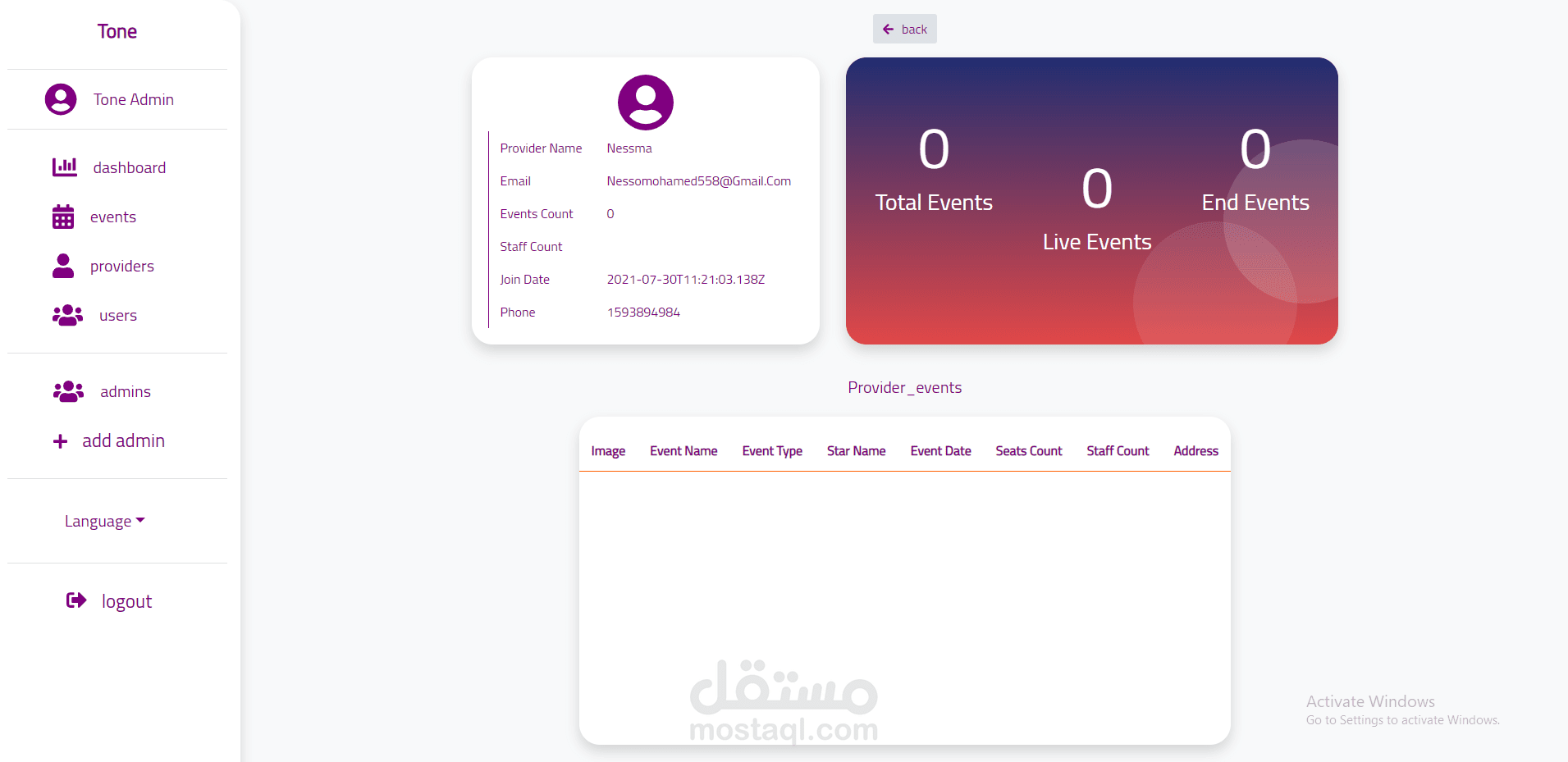Click the Star Name column header
Image resolution: width=1568 pixels, height=762 pixels.
click(x=857, y=451)
